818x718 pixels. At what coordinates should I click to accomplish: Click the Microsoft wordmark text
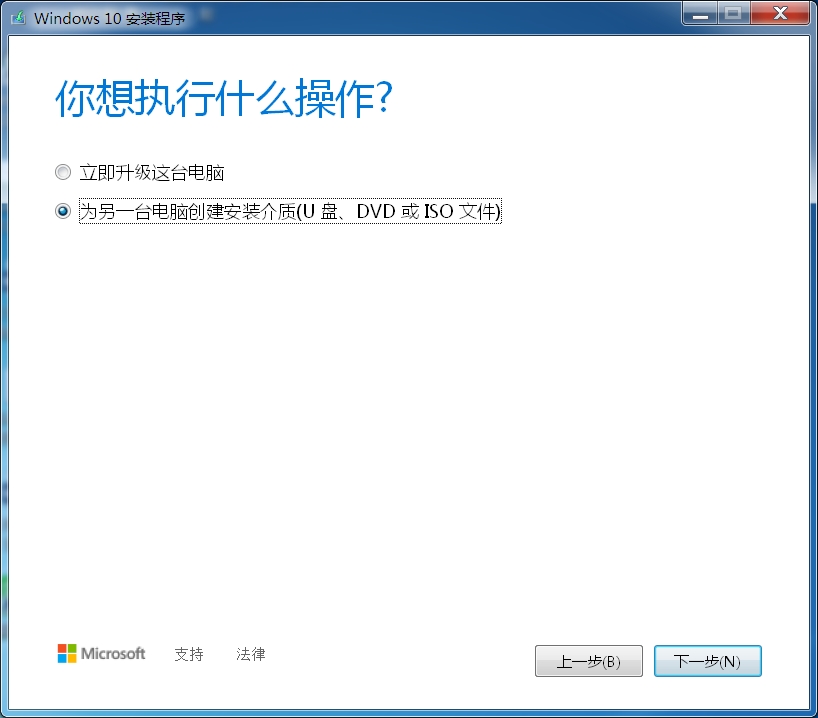(113, 653)
